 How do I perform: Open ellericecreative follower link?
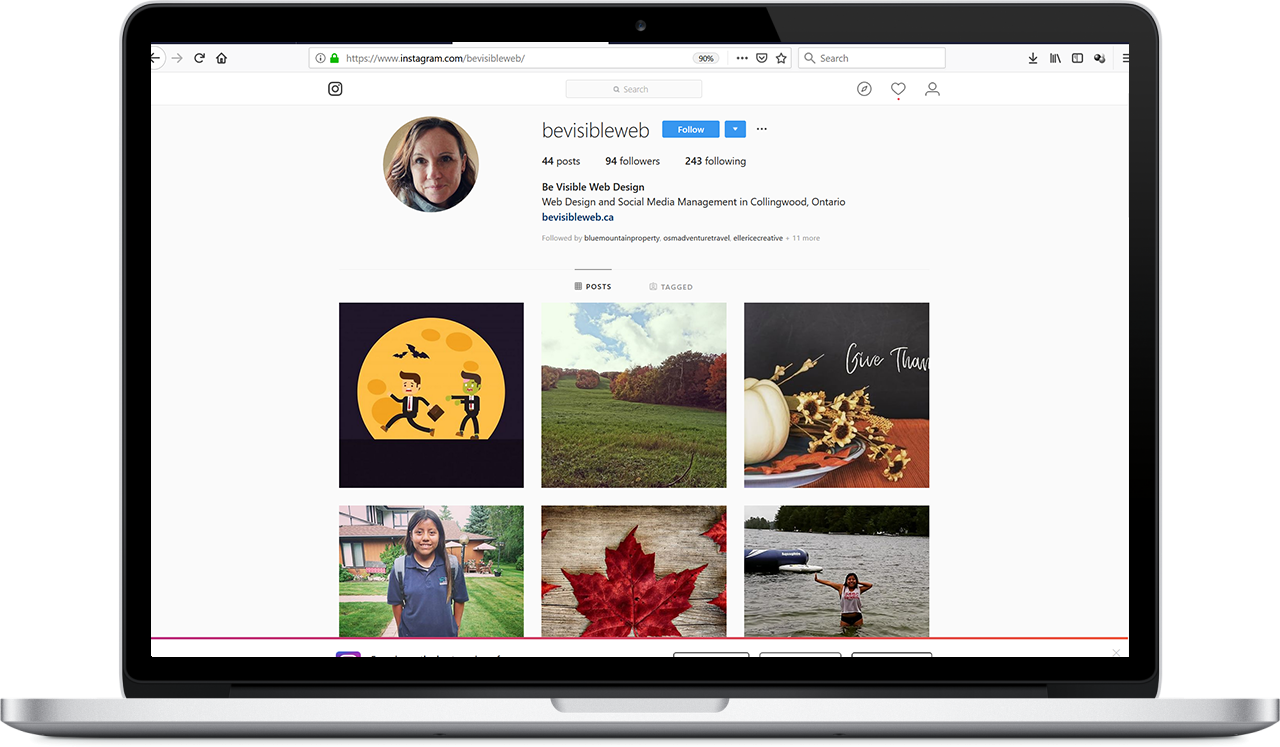tap(758, 238)
